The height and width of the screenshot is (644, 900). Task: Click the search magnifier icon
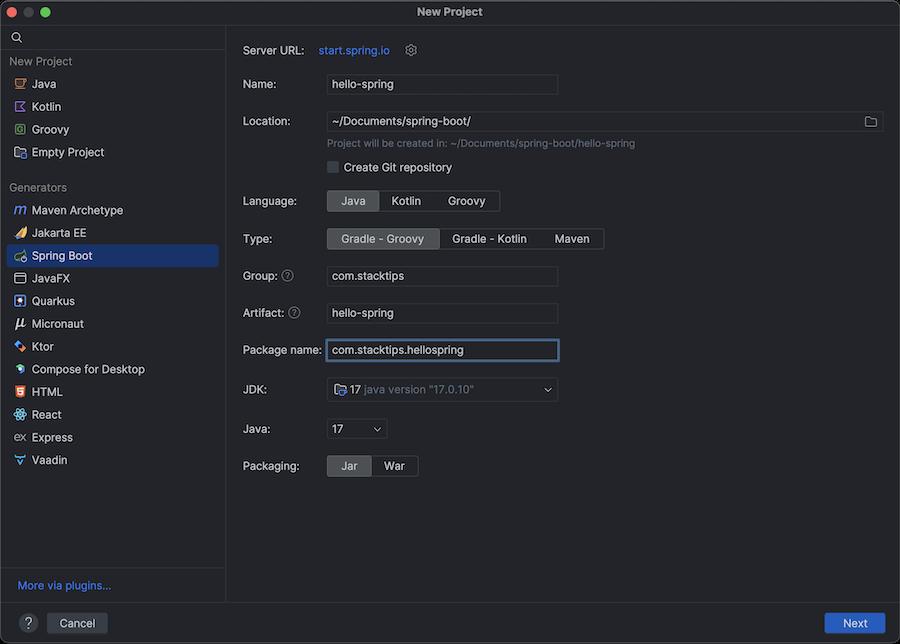click(17, 37)
